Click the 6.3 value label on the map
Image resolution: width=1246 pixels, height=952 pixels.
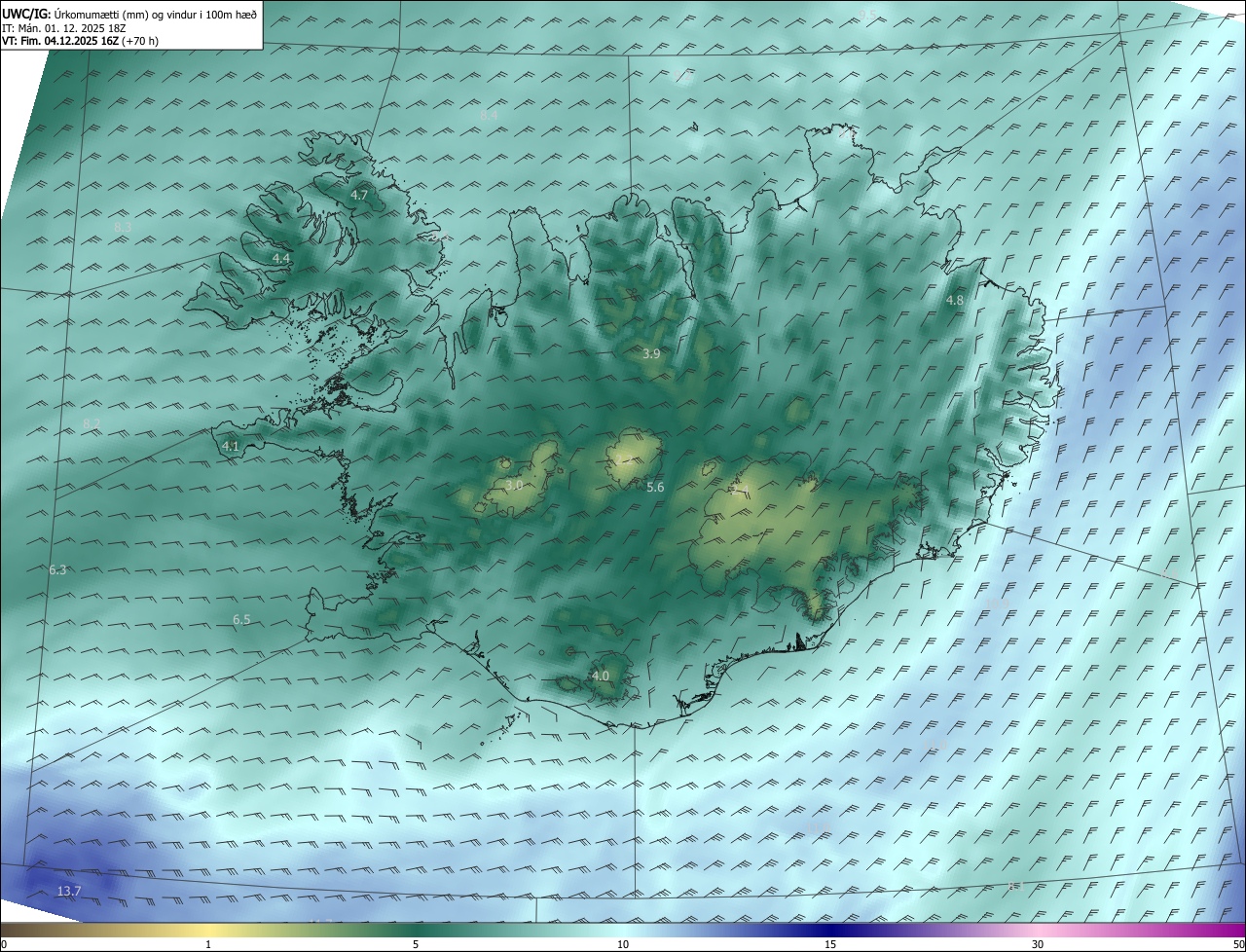click(57, 569)
